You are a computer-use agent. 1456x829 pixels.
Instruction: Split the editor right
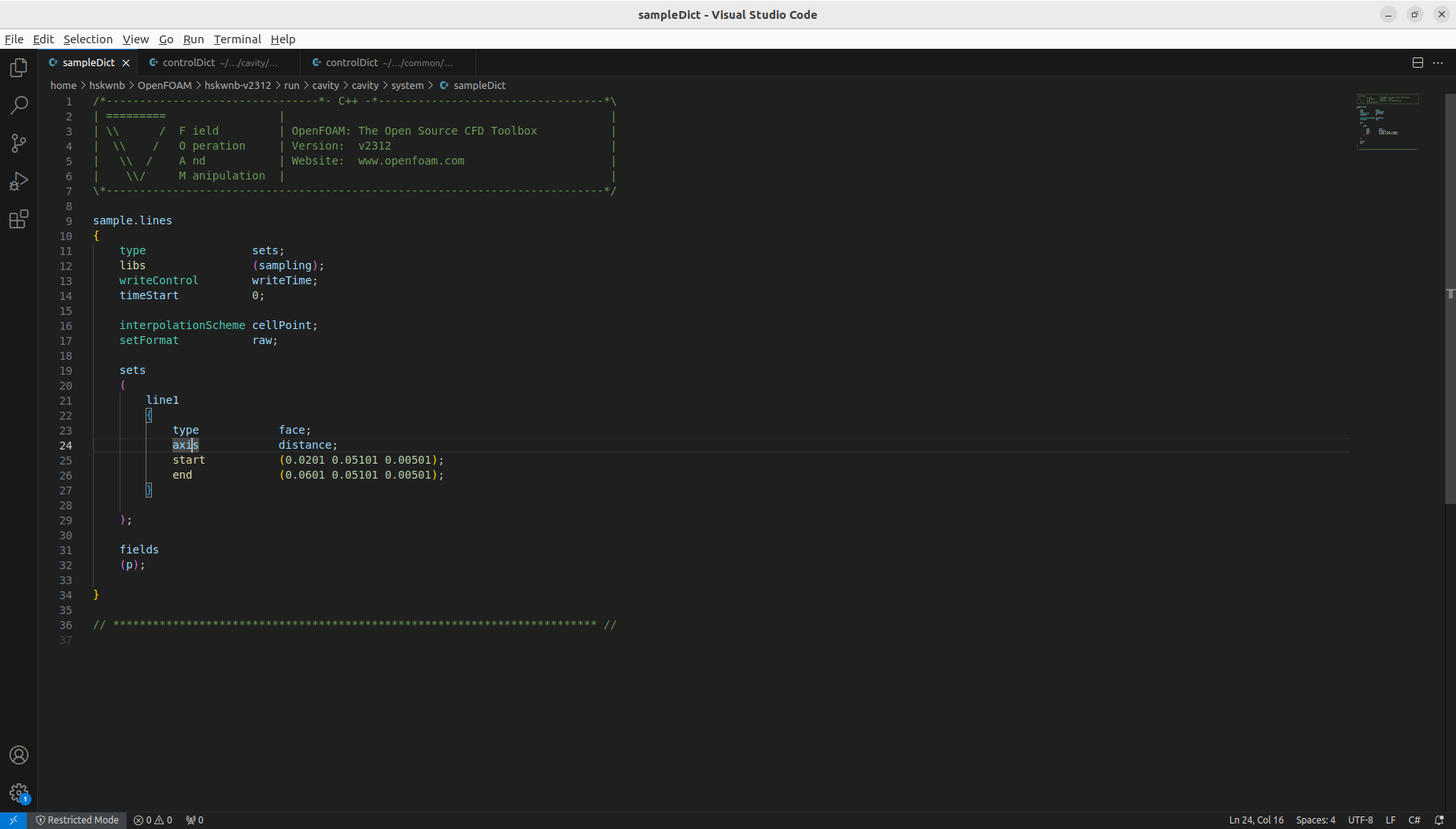[x=1417, y=63]
